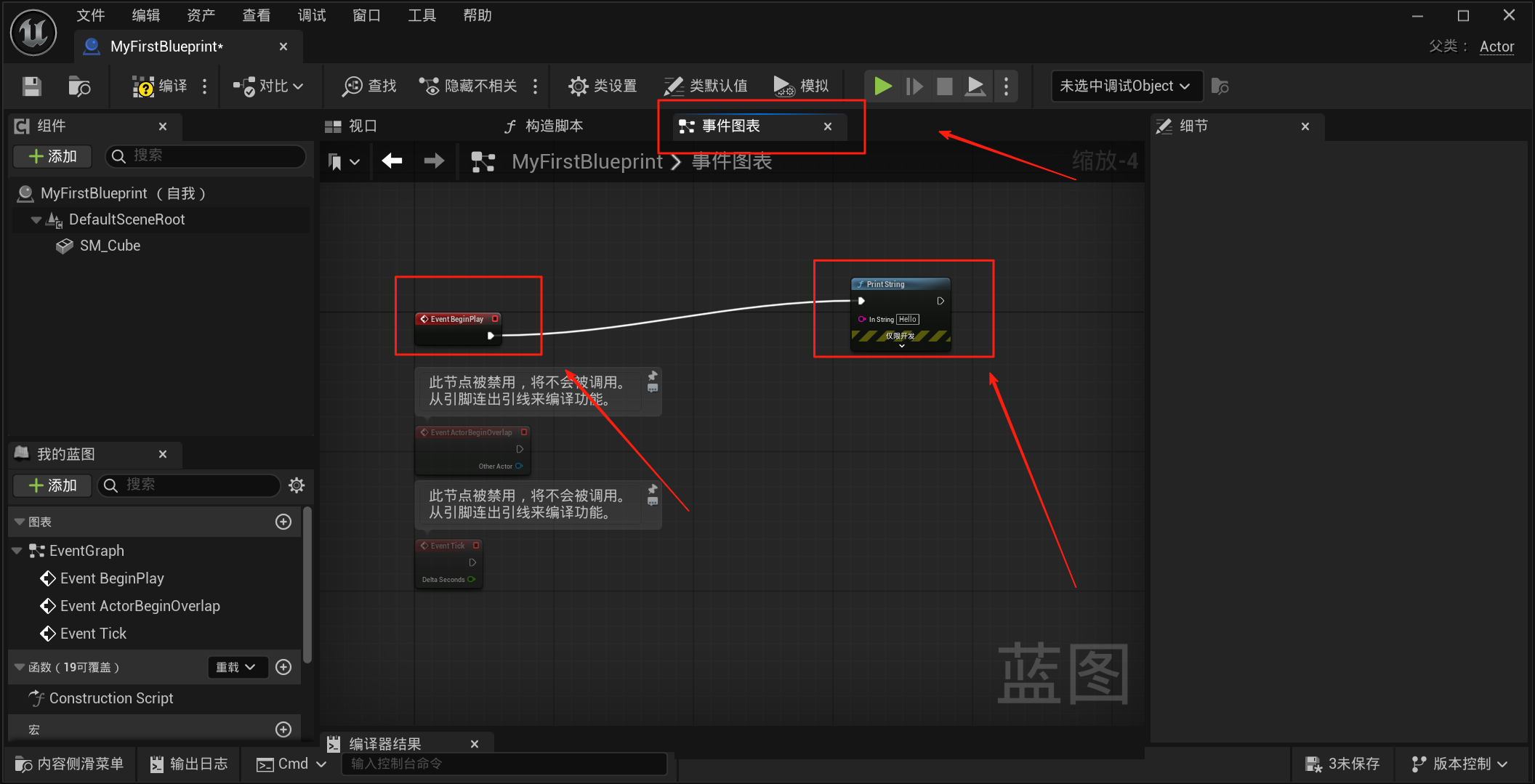Open the 调试 menu
1535x784 pixels.
point(312,15)
